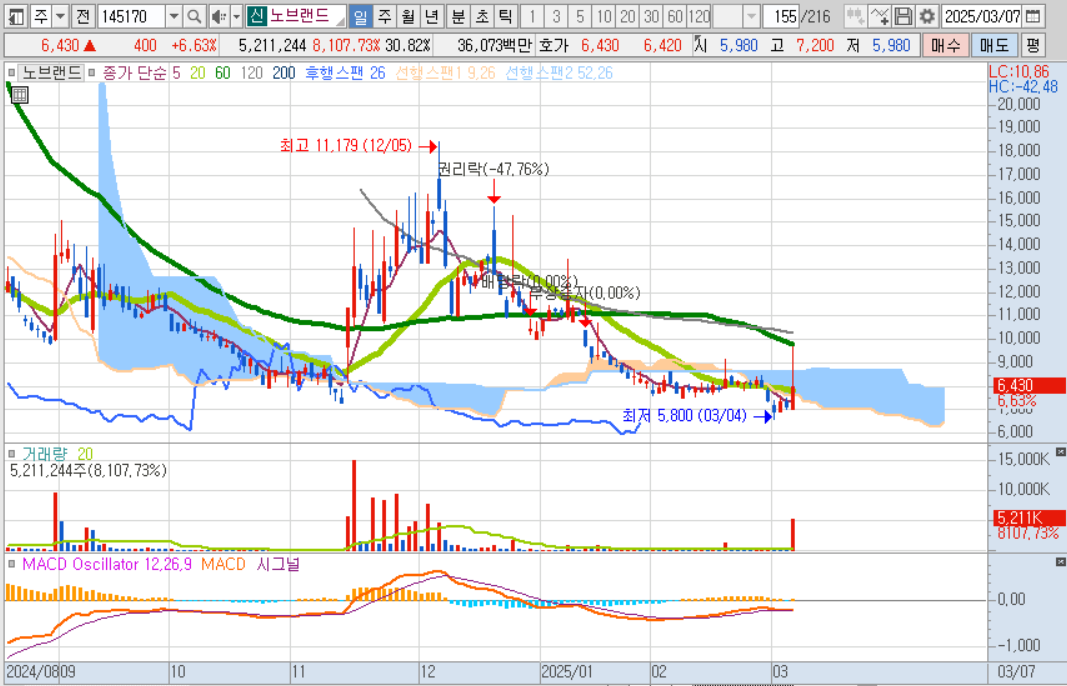The image size is (1067, 686).
Task: Click the 전 button in toolbar
Action: pos(82,16)
